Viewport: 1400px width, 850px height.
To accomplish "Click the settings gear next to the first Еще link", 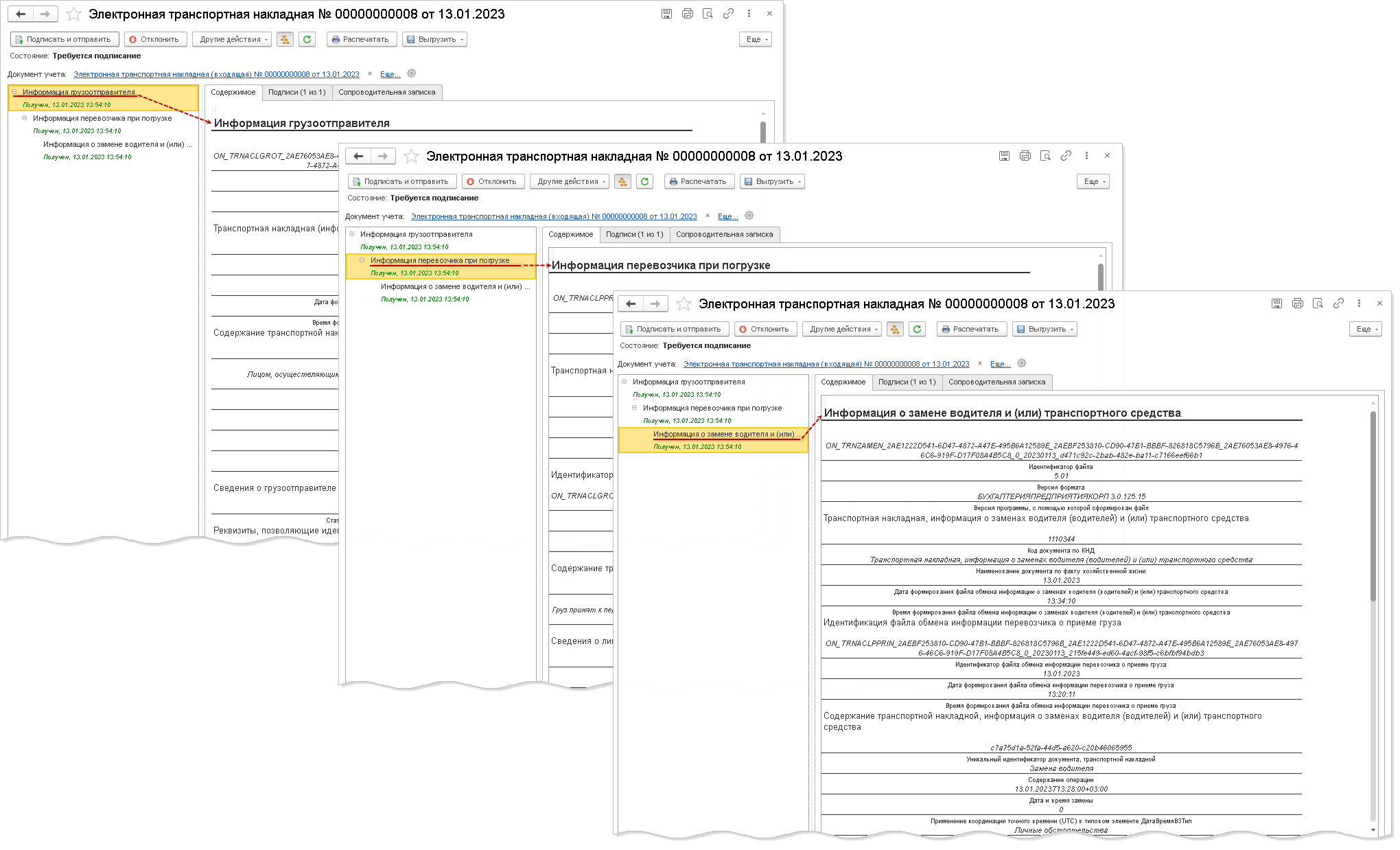I will point(412,73).
